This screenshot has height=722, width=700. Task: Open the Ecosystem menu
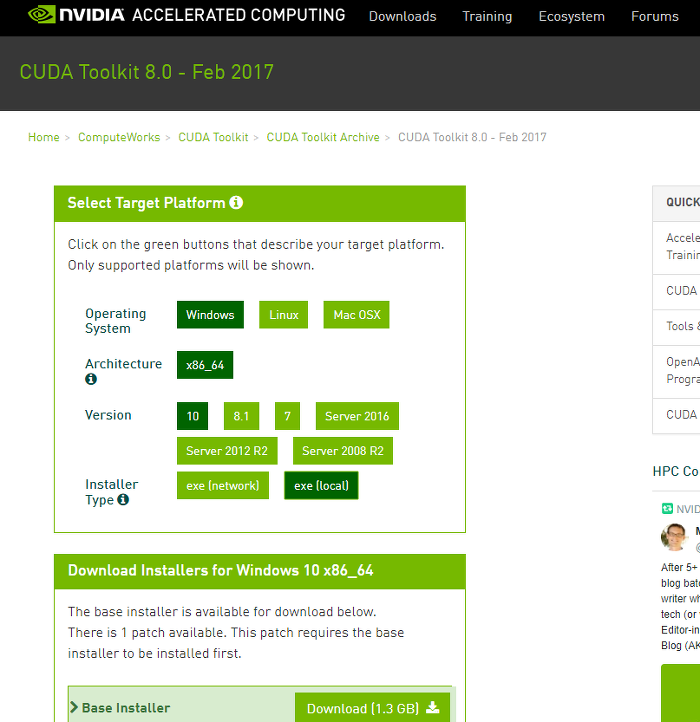(572, 17)
